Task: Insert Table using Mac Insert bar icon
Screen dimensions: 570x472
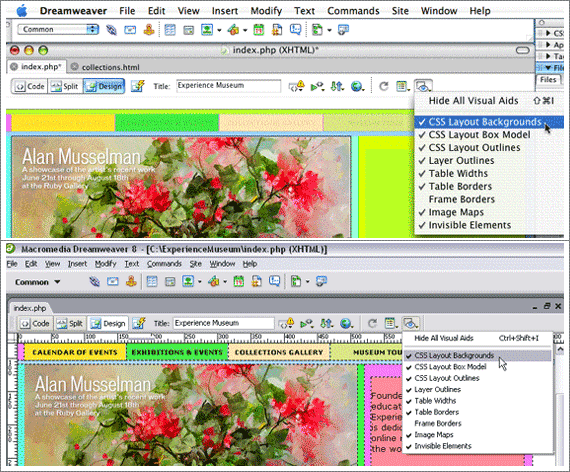Action: 170,29
